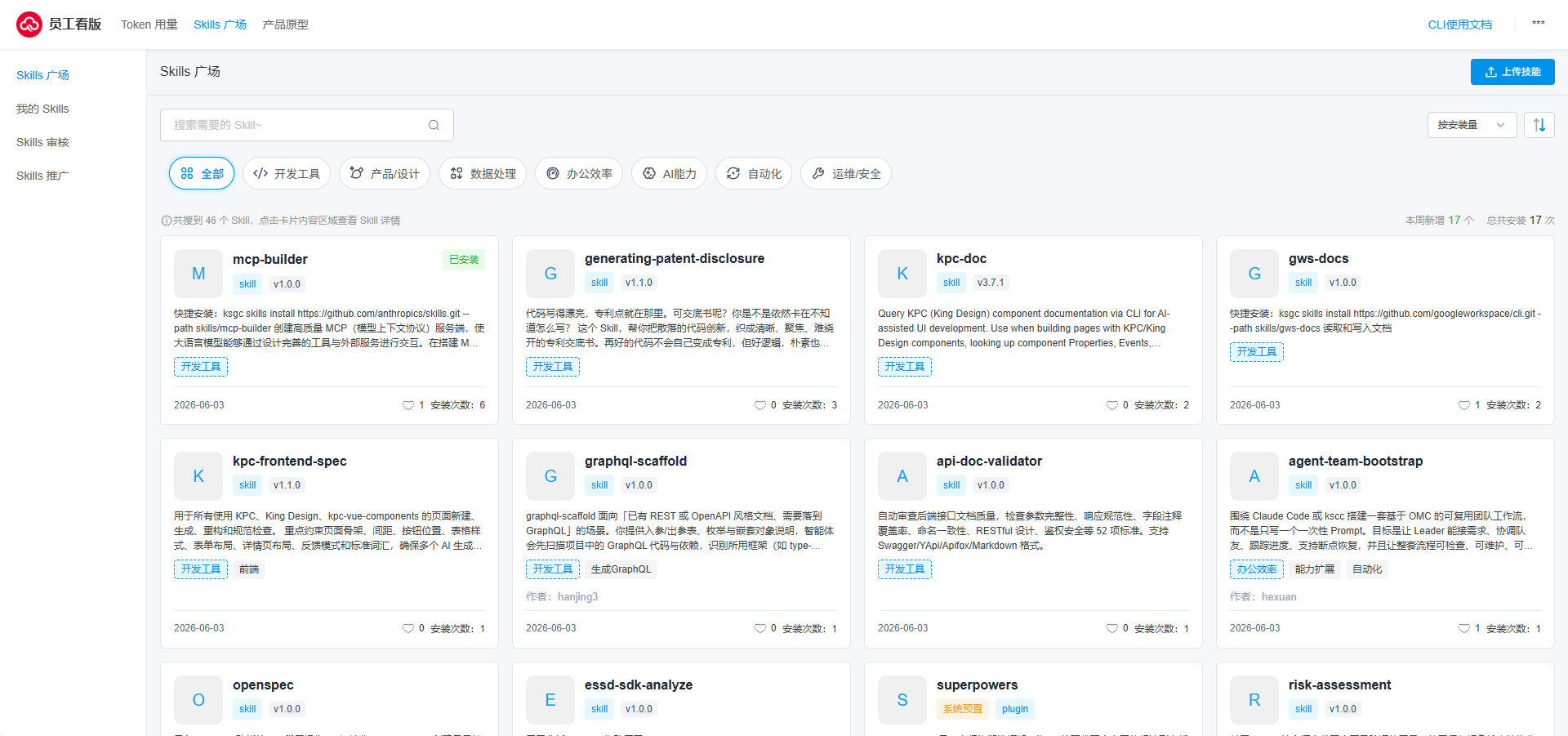Image resolution: width=1568 pixels, height=736 pixels.
Task: Click the search magnifier icon
Action: click(434, 125)
